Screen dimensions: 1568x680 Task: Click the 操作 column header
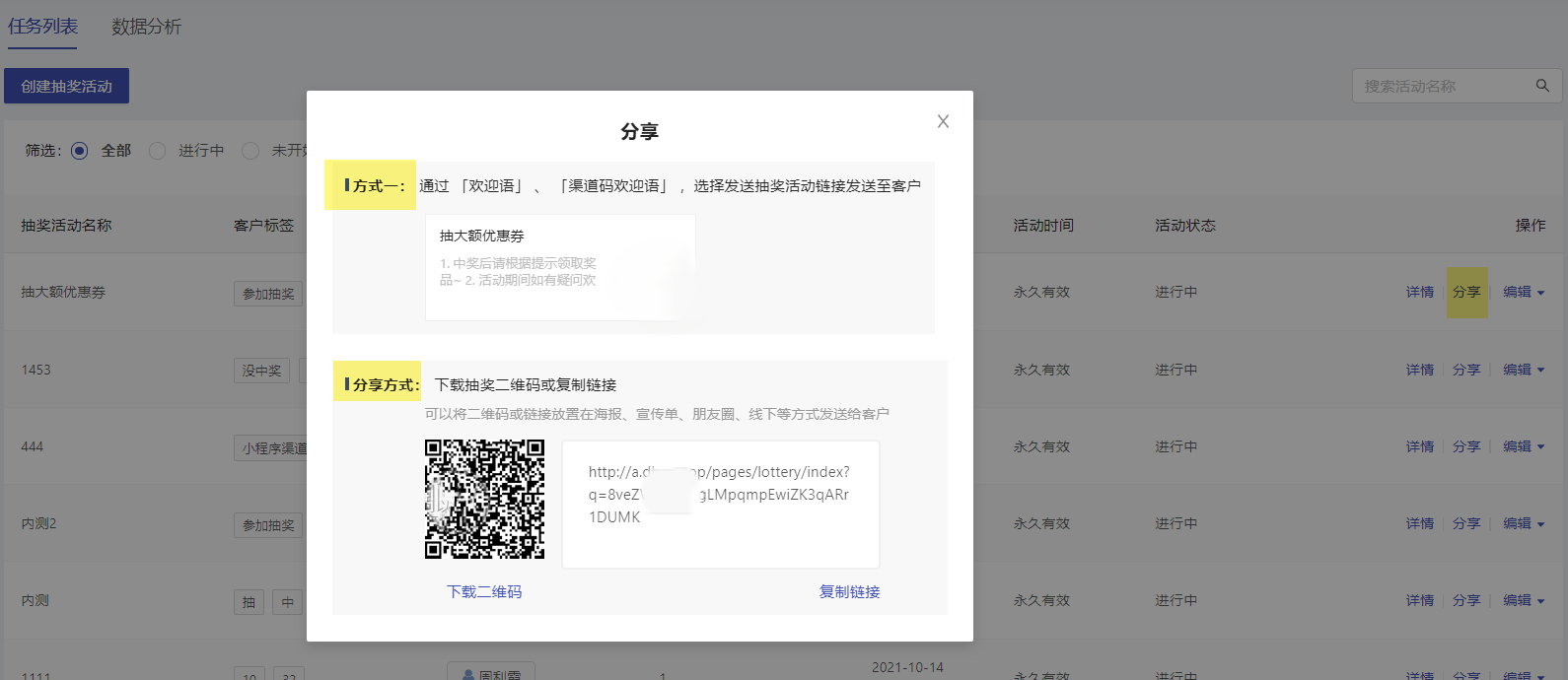(x=1531, y=225)
